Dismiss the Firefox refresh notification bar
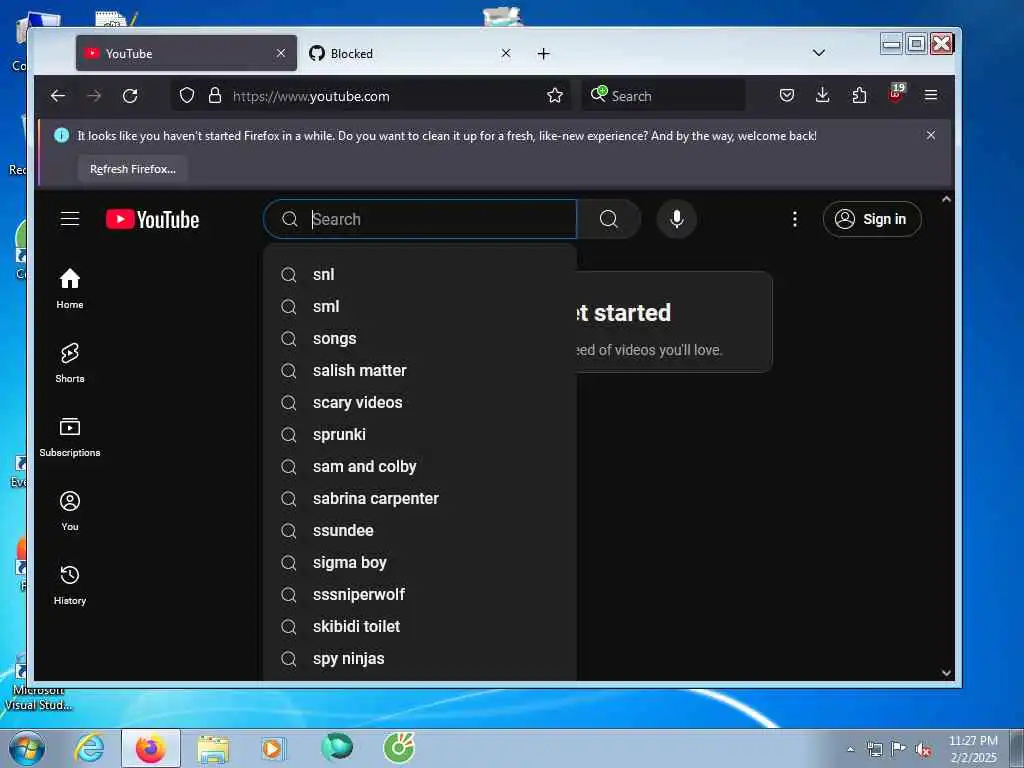Image resolution: width=1024 pixels, height=768 pixels. 931,135
